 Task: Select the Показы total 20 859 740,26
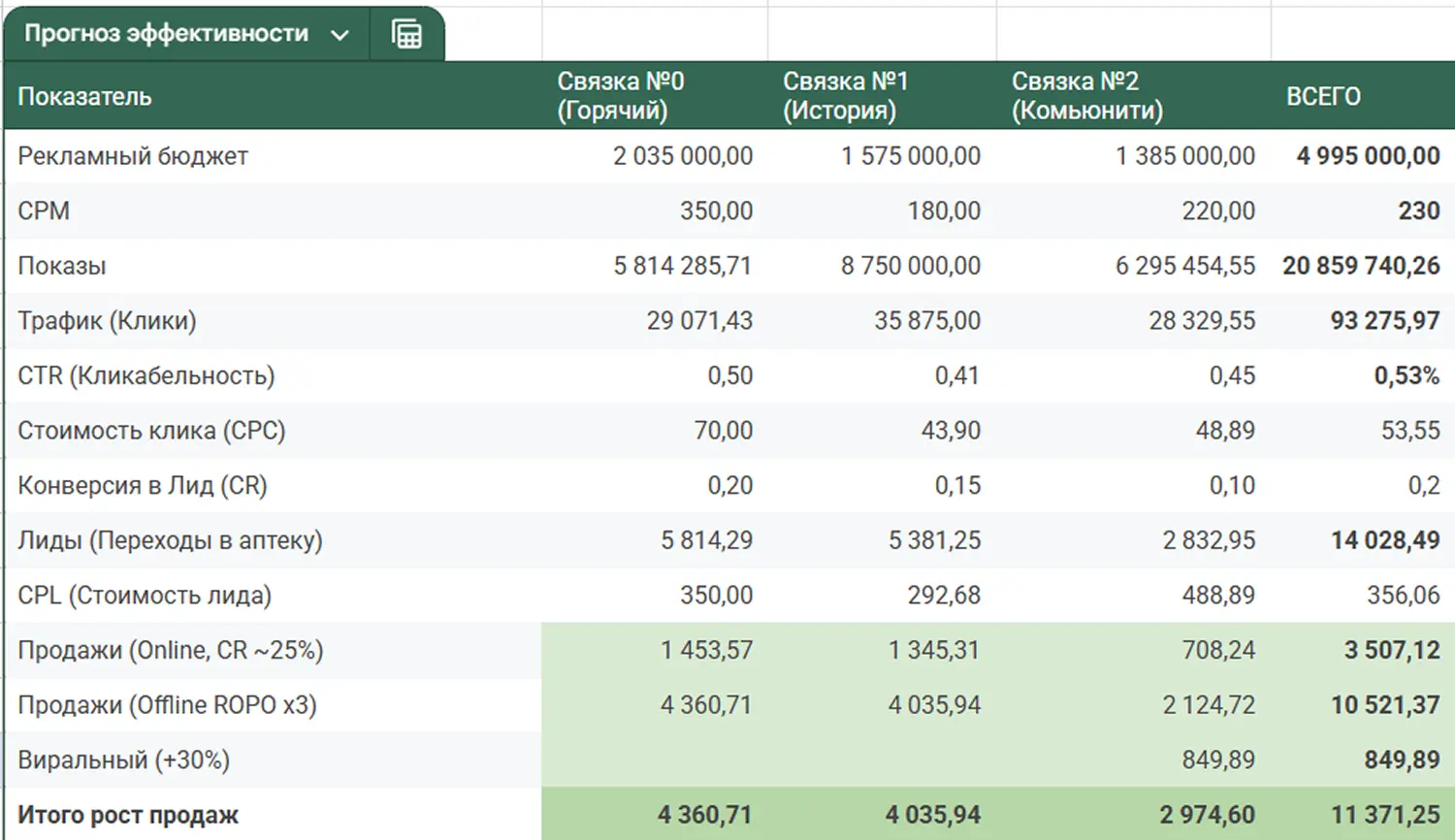pos(1361,266)
